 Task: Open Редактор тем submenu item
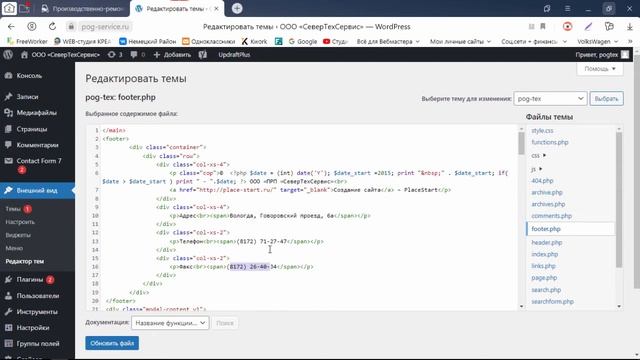[x=24, y=261]
